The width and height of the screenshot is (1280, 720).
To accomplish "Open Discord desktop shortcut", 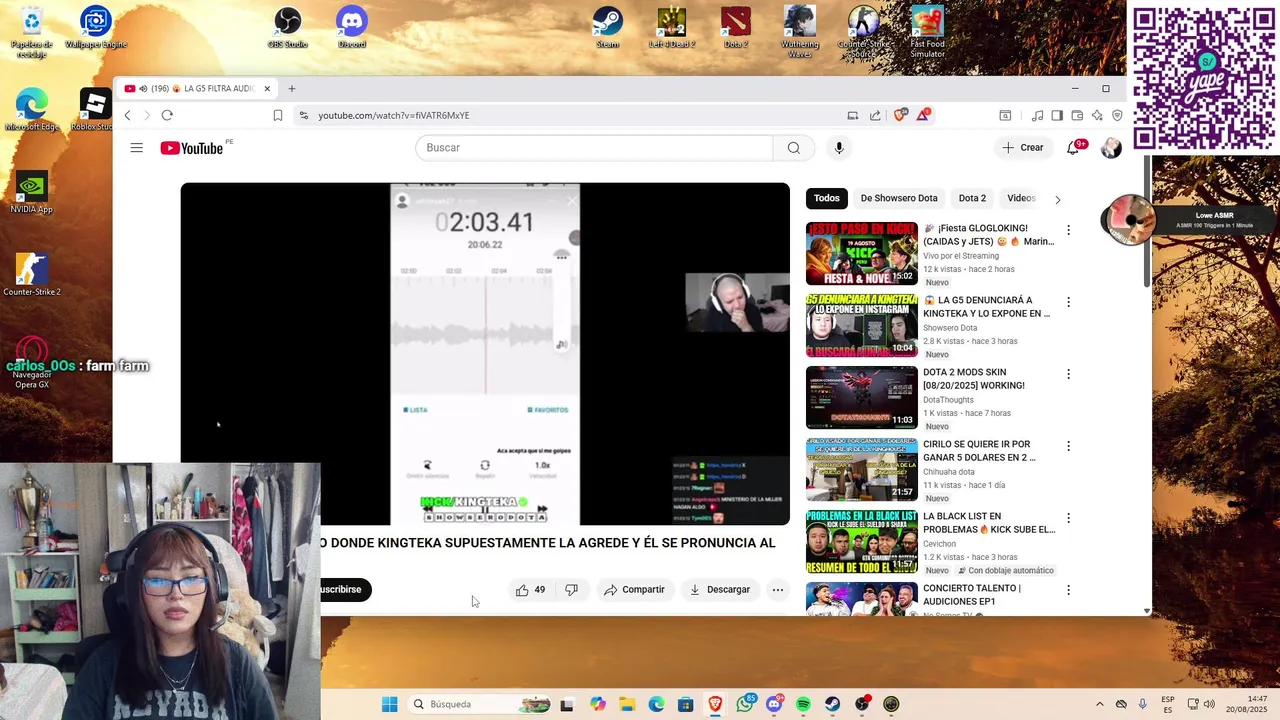I will [x=352, y=27].
